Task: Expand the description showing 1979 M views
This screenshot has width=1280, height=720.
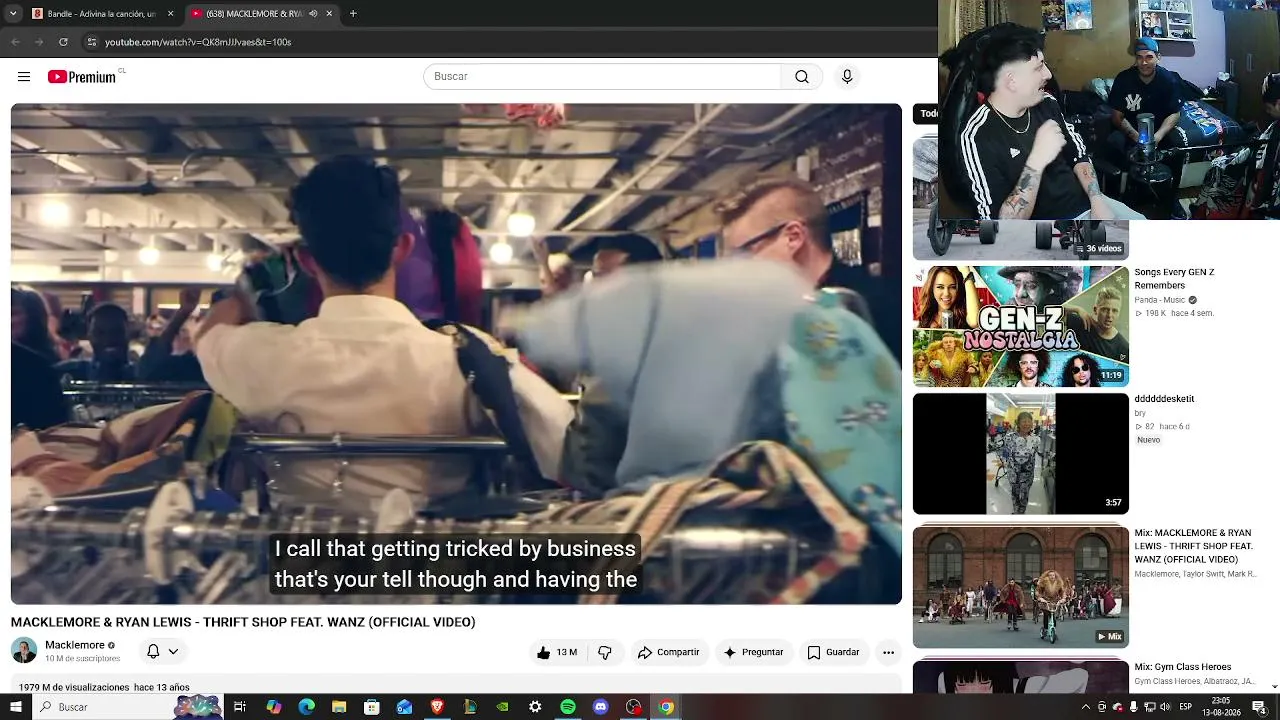Action: click(x=456, y=687)
